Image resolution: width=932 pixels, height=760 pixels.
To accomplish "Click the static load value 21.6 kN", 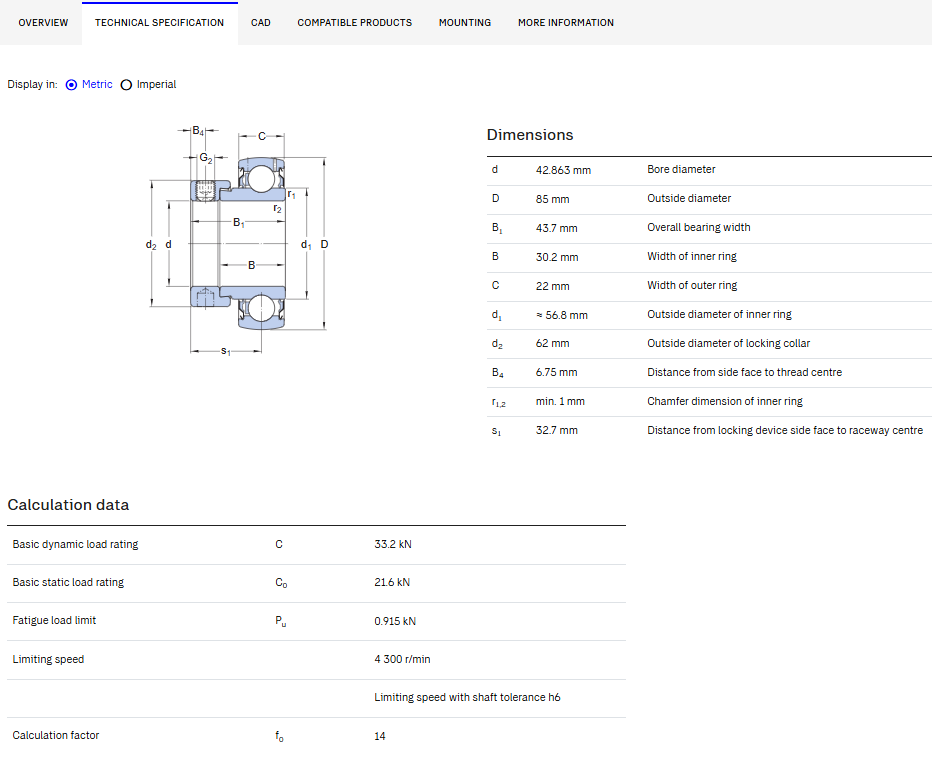I will click(392, 583).
